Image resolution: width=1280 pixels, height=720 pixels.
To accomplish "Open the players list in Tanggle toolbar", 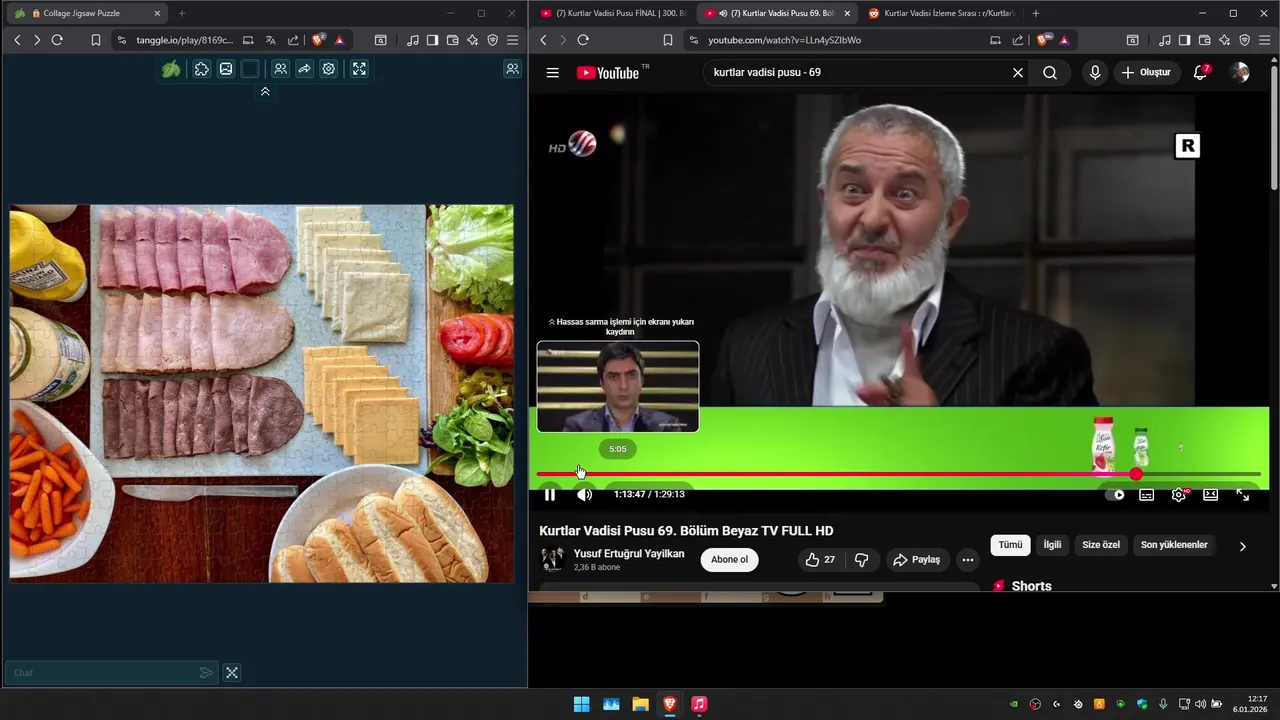I will pos(280,69).
